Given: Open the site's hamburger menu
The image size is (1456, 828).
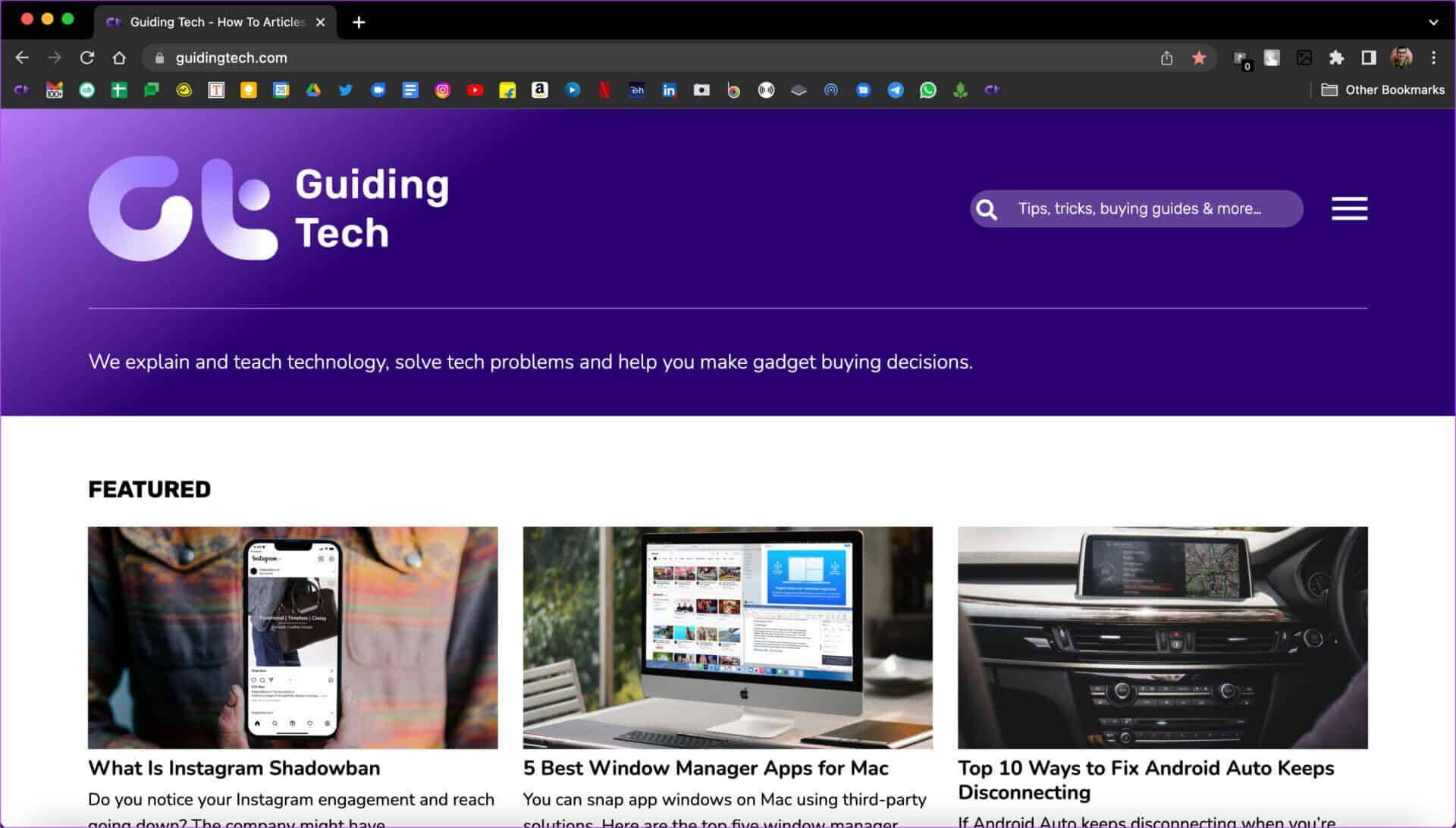Looking at the screenshot, I should tap(1349, 209).
